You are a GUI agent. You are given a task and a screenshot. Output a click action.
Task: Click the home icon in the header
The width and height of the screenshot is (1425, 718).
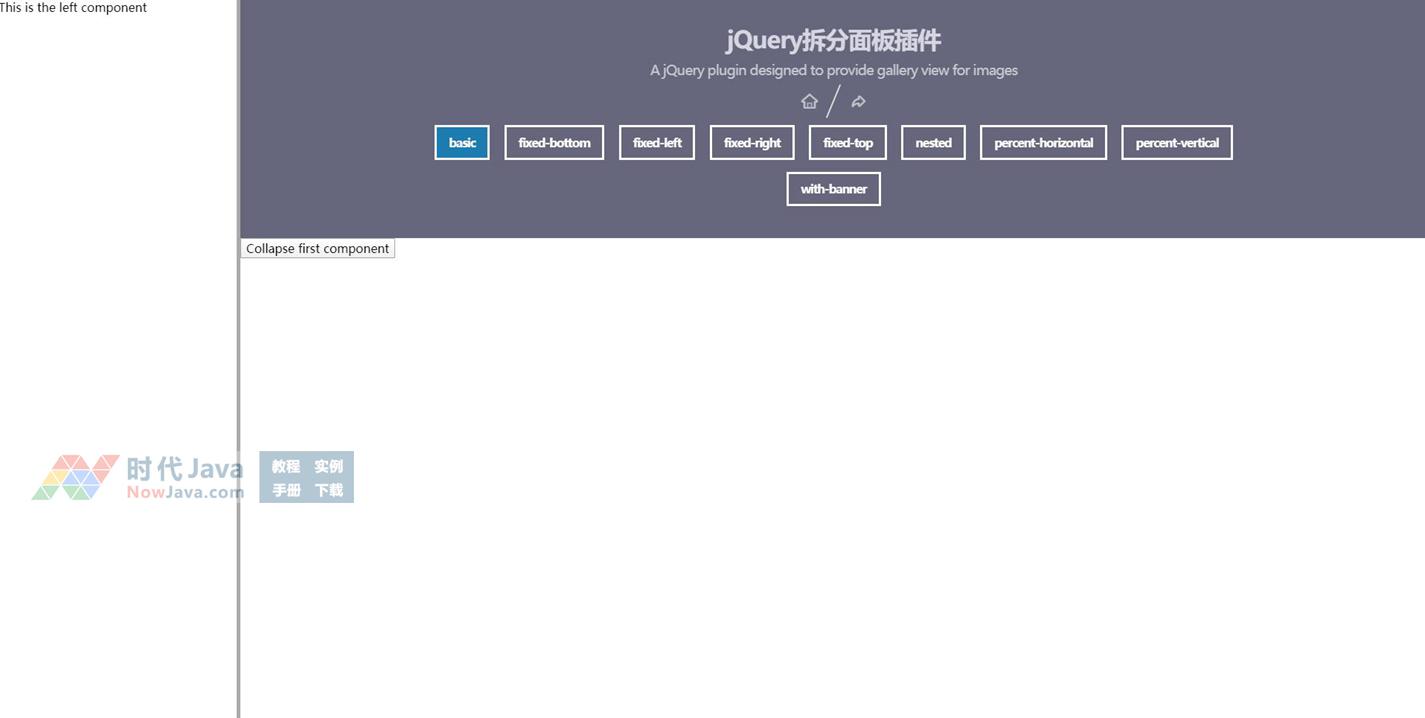pos(809,101)
